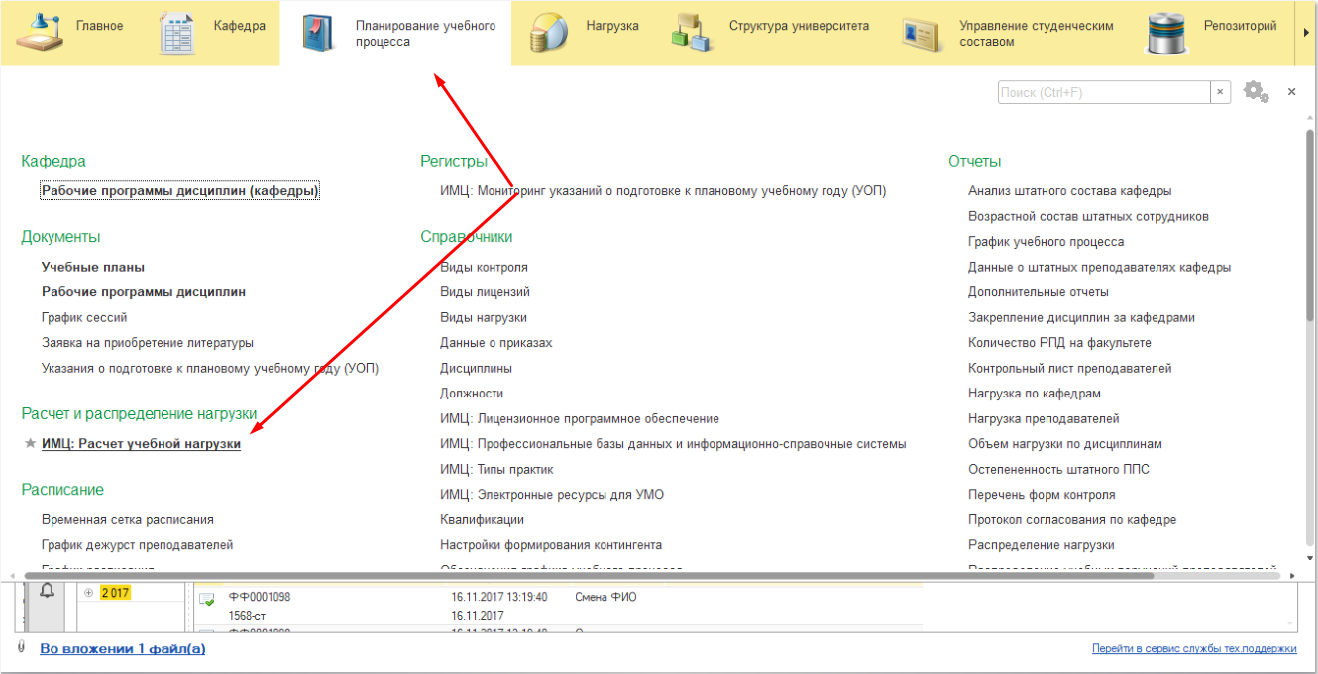
Task: Open Учебные планы document list
Action: click(x=93, y=267)
